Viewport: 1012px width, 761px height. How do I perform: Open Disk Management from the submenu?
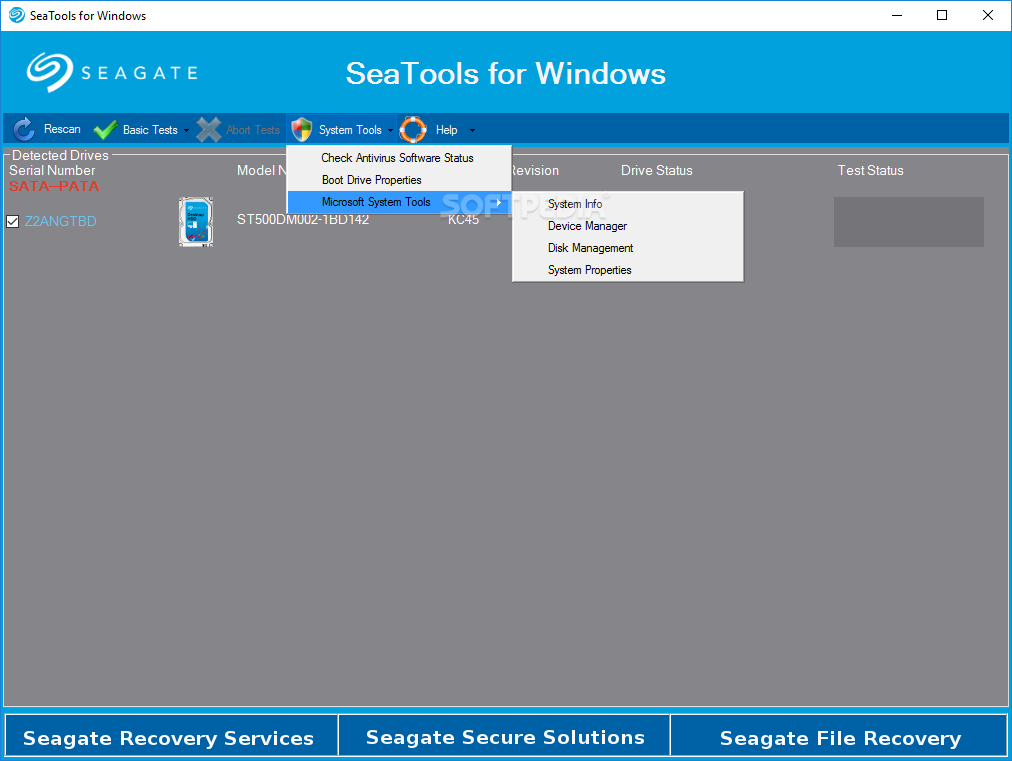[627, 248]
